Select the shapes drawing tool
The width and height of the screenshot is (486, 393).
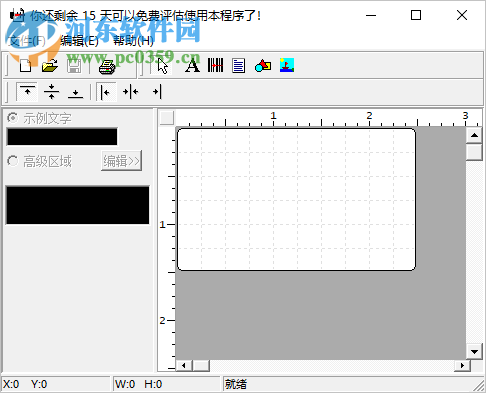pos(263,66)
